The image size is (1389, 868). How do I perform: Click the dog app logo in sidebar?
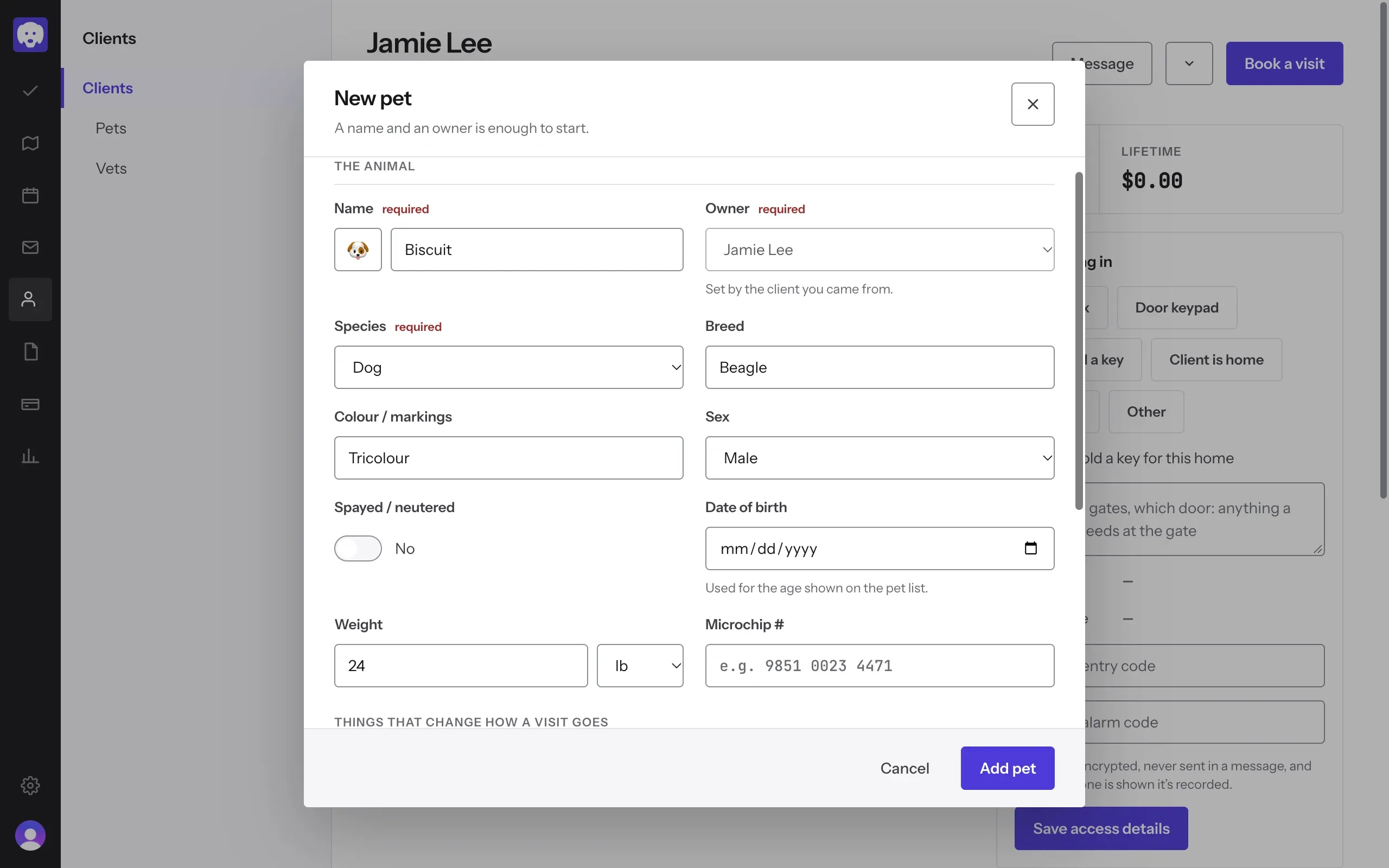click(30, 34)
